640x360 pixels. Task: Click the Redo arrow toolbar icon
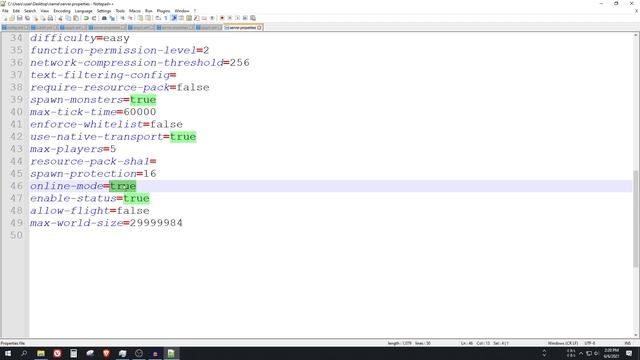[93, 18]
